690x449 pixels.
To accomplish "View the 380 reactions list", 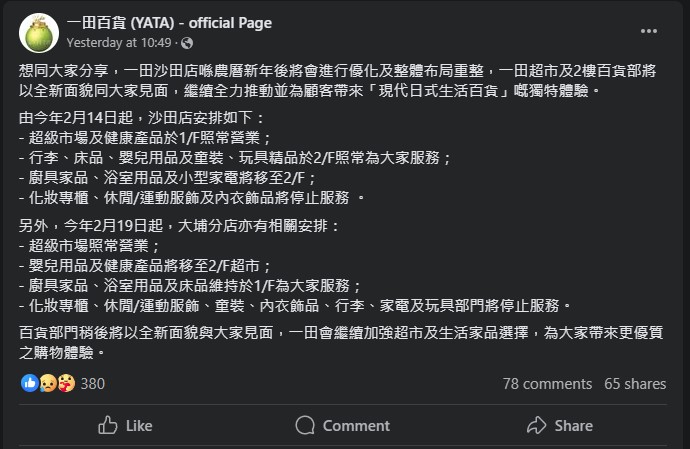I will tap(92, 383).
